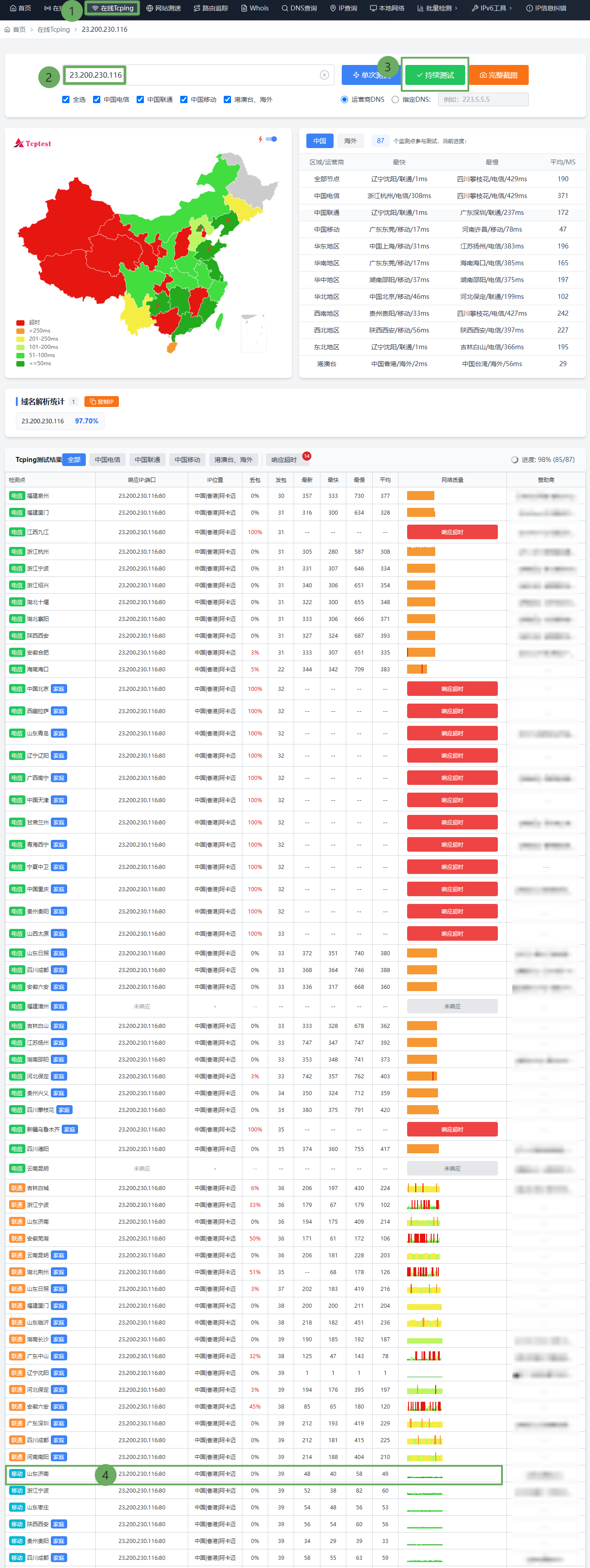Click the quality chart in the 联通 浙江宁波 row
The height and width of the screenshot is (1568, 590).
click(x=423, y=1205)
